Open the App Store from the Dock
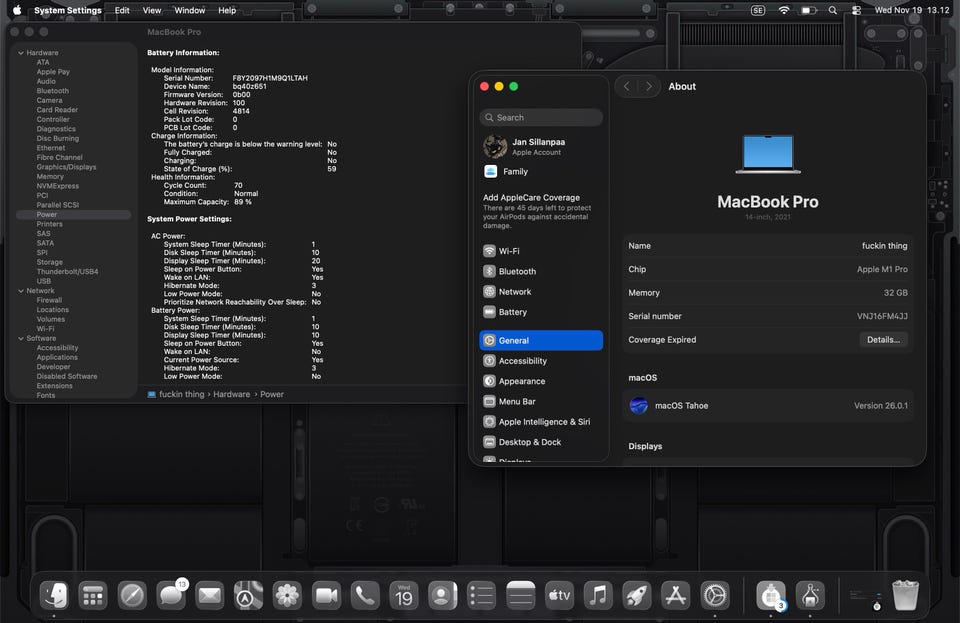 [676, 596]
